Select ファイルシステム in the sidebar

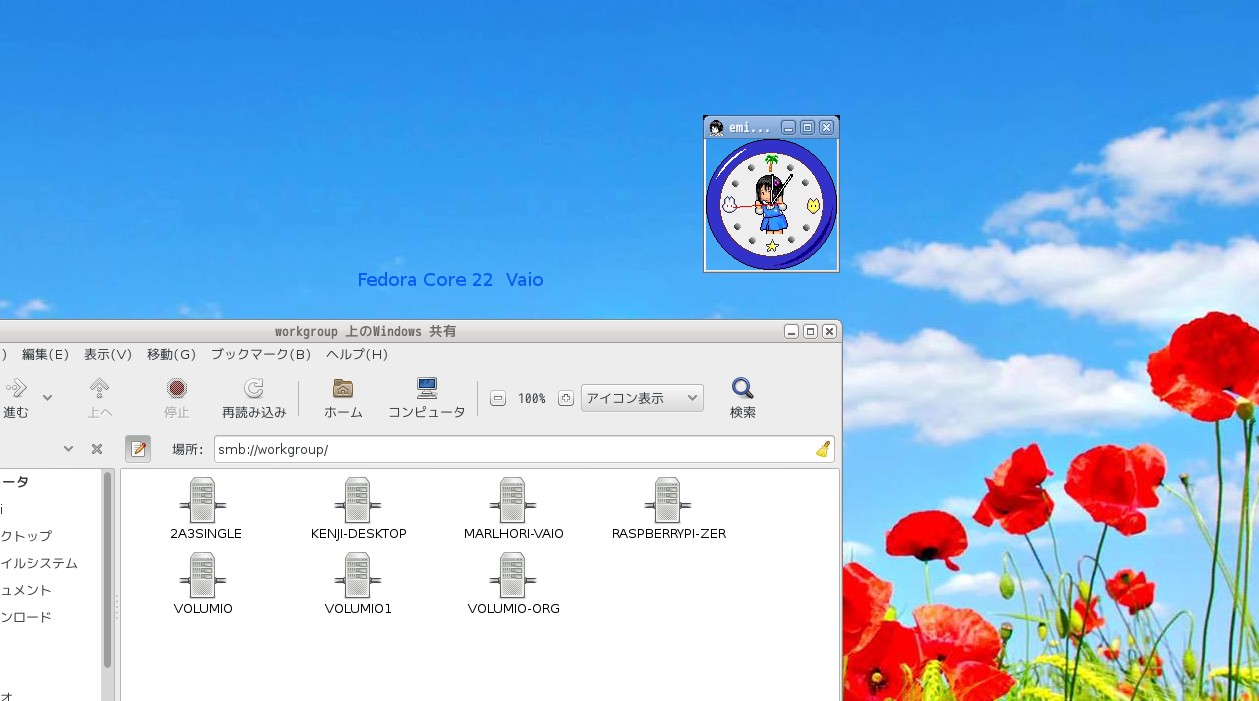pos(38,563)
